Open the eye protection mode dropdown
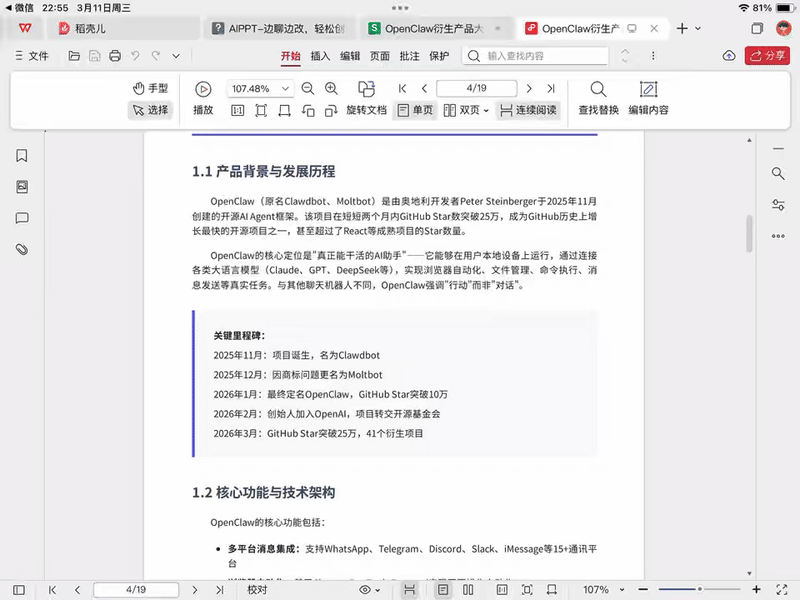Viewport: 800px width, 600px height. coord(370,590)
